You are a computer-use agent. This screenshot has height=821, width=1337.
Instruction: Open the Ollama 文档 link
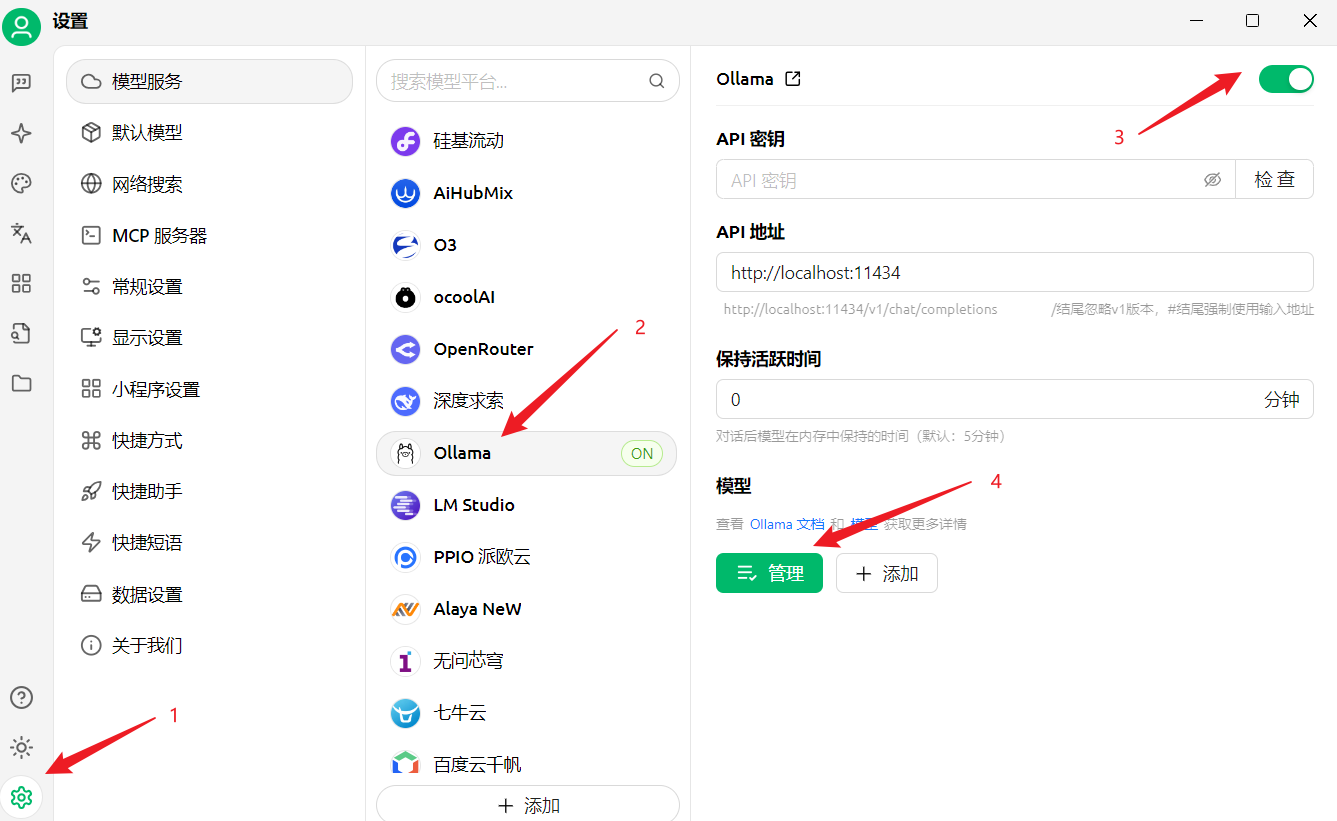[787, 524]
